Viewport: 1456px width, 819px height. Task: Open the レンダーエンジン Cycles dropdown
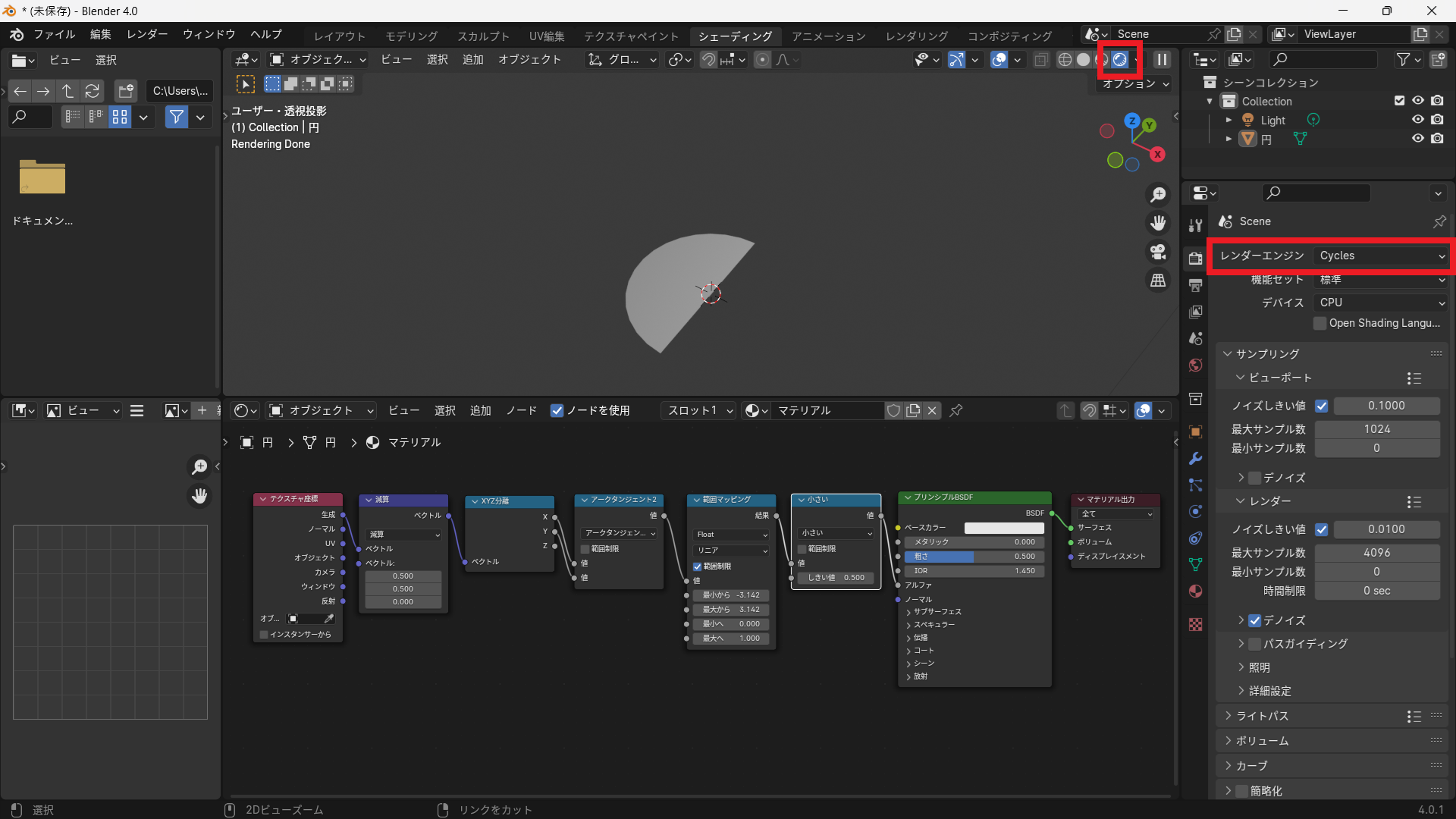coord(1382,256)
